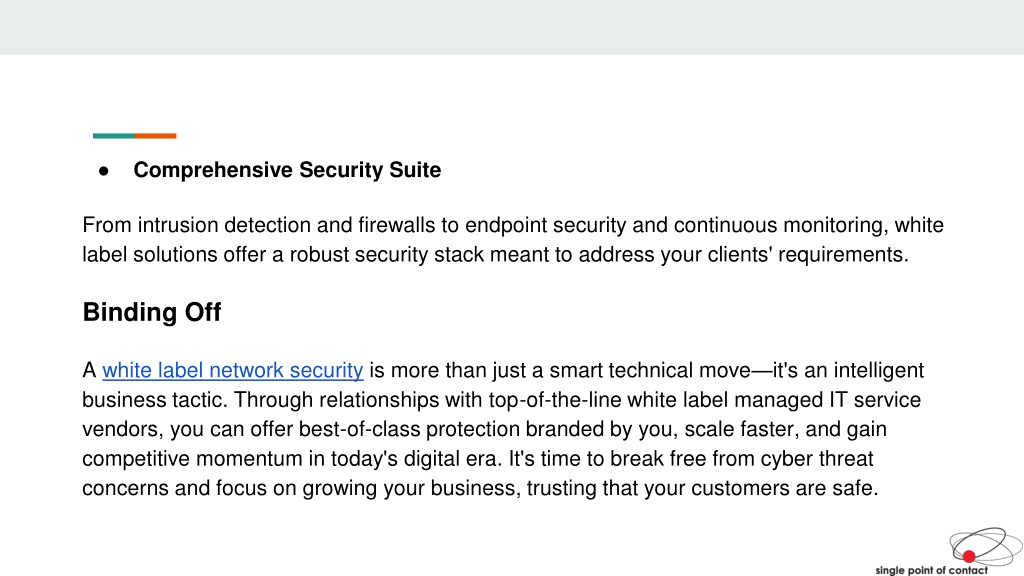Click the word 'intrusion' in first paragraph
The image size is (1024, 576).
pyautogui.click(x=178, y=225)
